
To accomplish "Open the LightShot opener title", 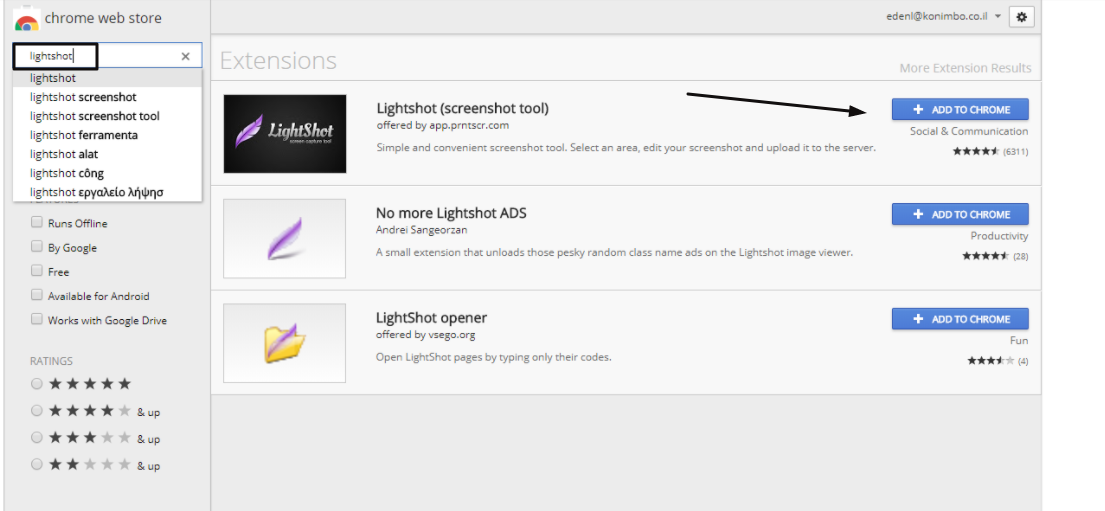I will pos(431,318).
